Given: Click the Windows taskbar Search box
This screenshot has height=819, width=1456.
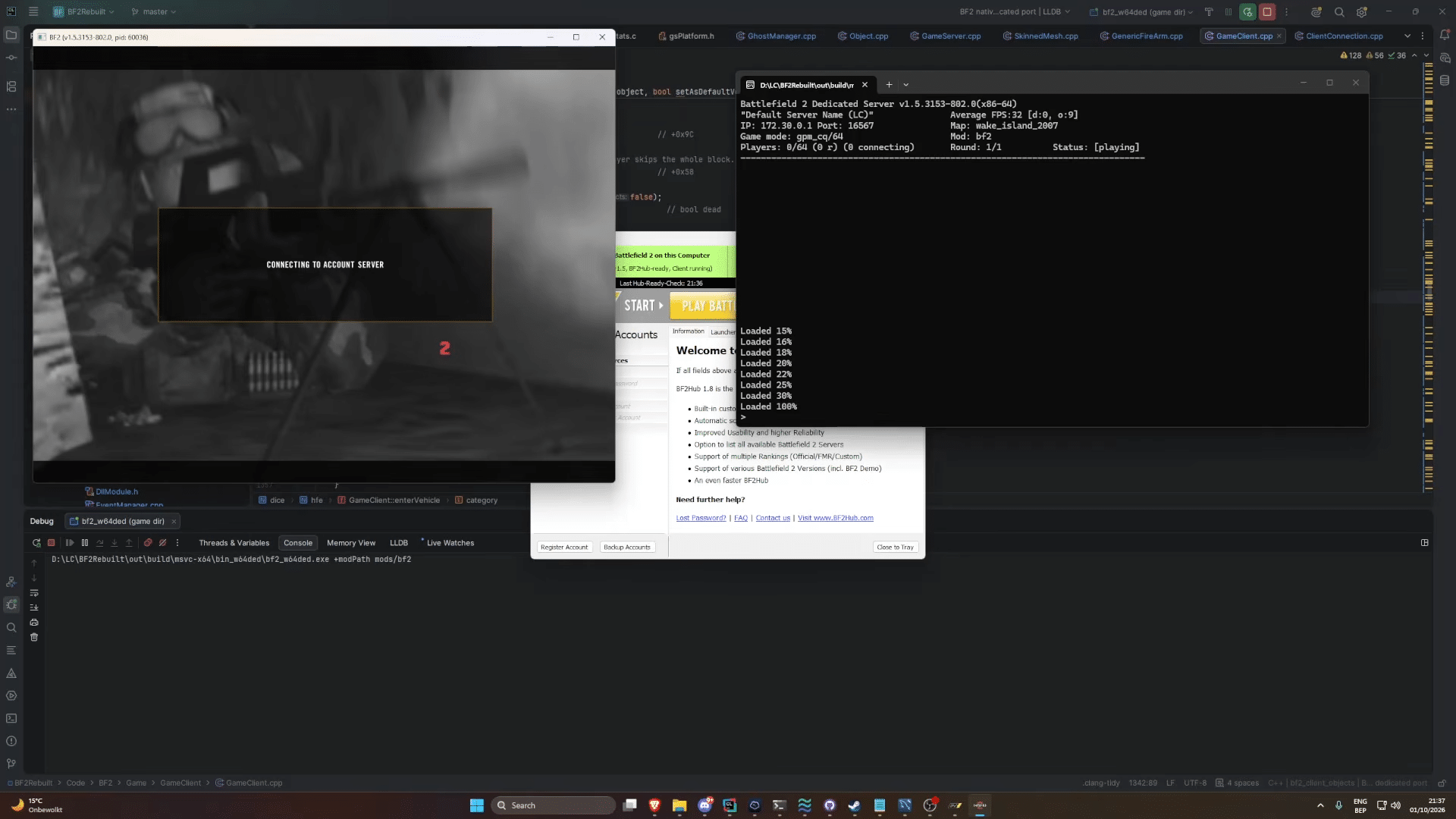Looking at the screenshot, I should pyautogui.click(x=554, y=805).
